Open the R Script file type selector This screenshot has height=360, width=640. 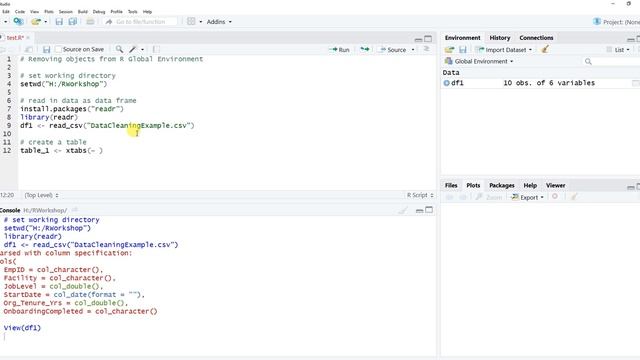point(420,195)
